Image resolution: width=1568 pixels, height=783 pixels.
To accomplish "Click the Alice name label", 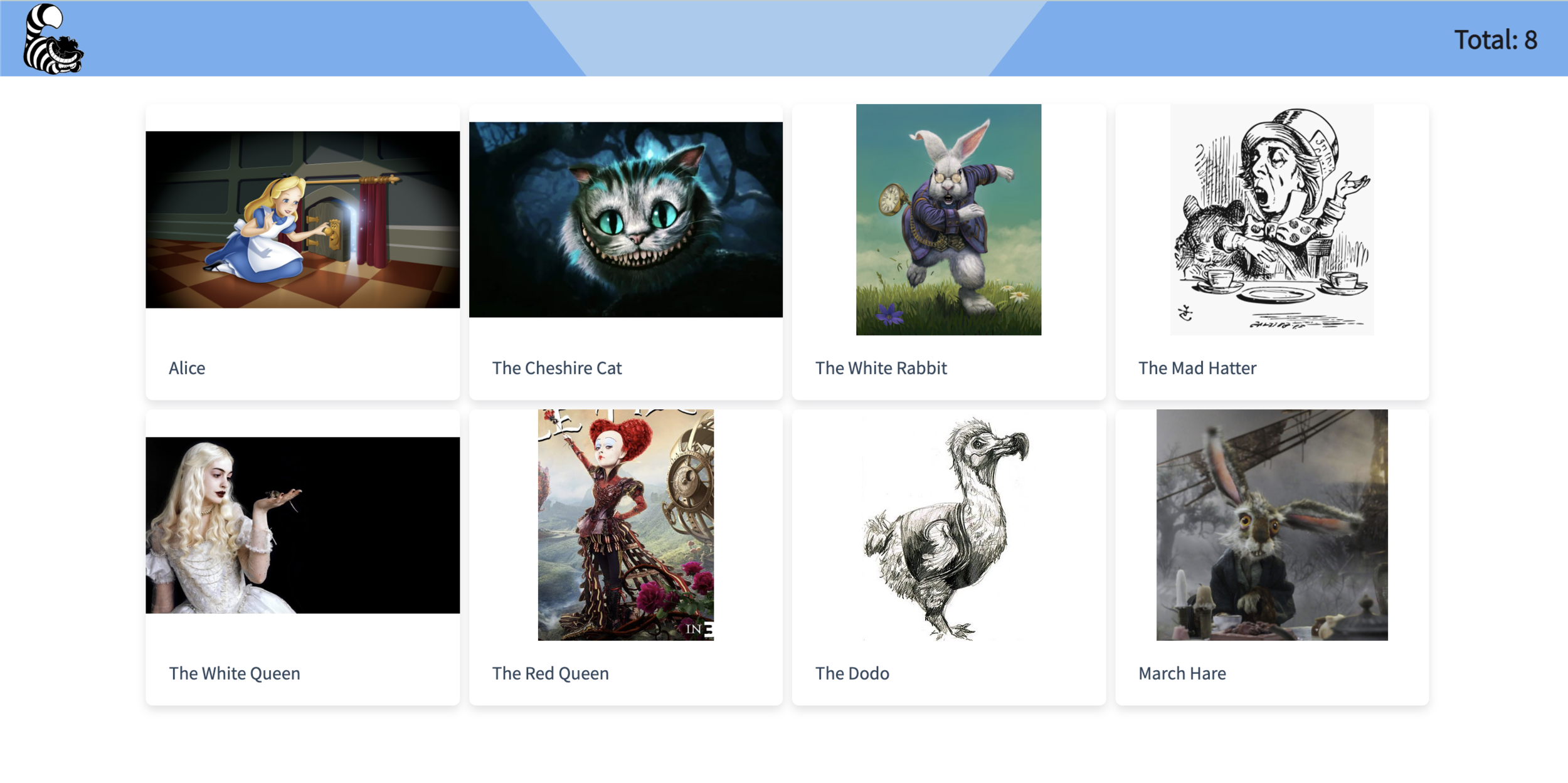I will coord(187,368).
